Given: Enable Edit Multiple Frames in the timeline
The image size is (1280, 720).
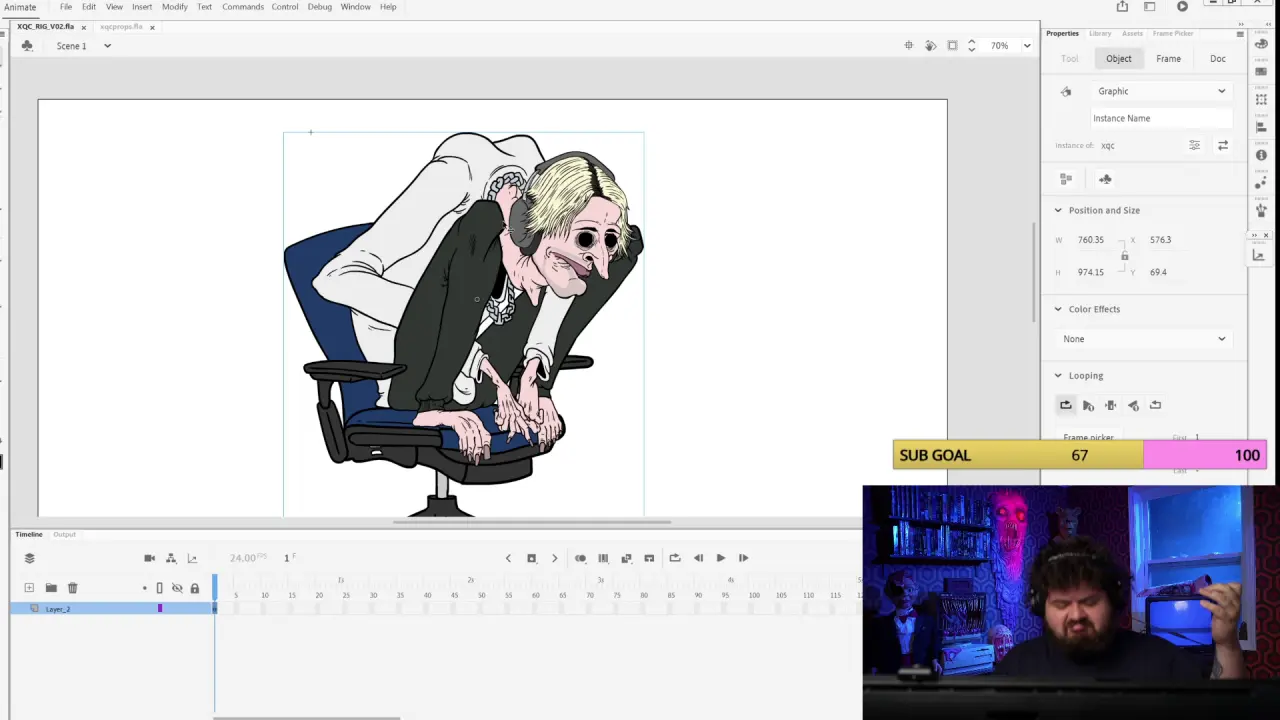Looking at the screenshot, I should [x=626, y=558].
